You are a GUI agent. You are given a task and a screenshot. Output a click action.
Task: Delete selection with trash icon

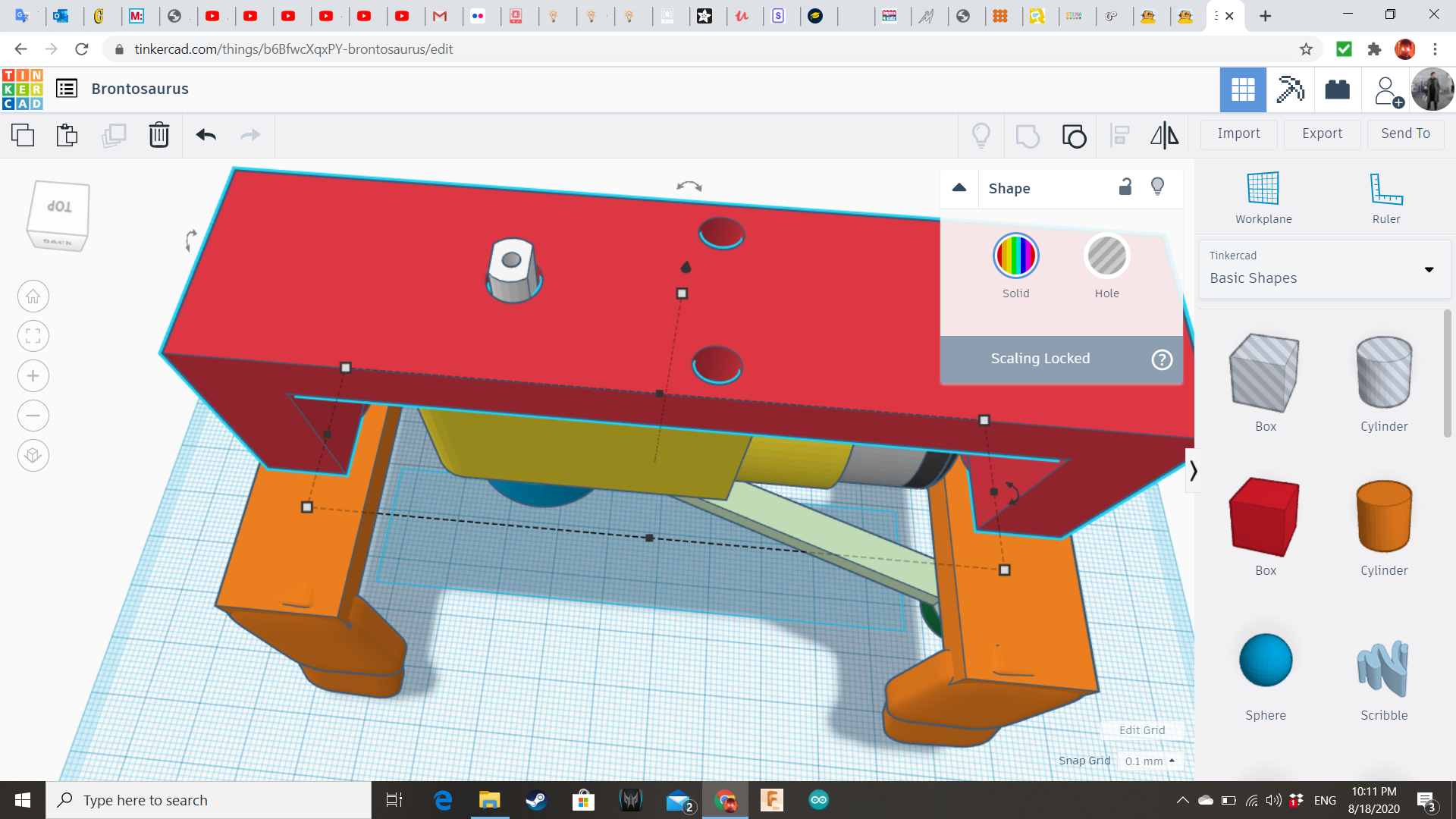click(158, 135)
